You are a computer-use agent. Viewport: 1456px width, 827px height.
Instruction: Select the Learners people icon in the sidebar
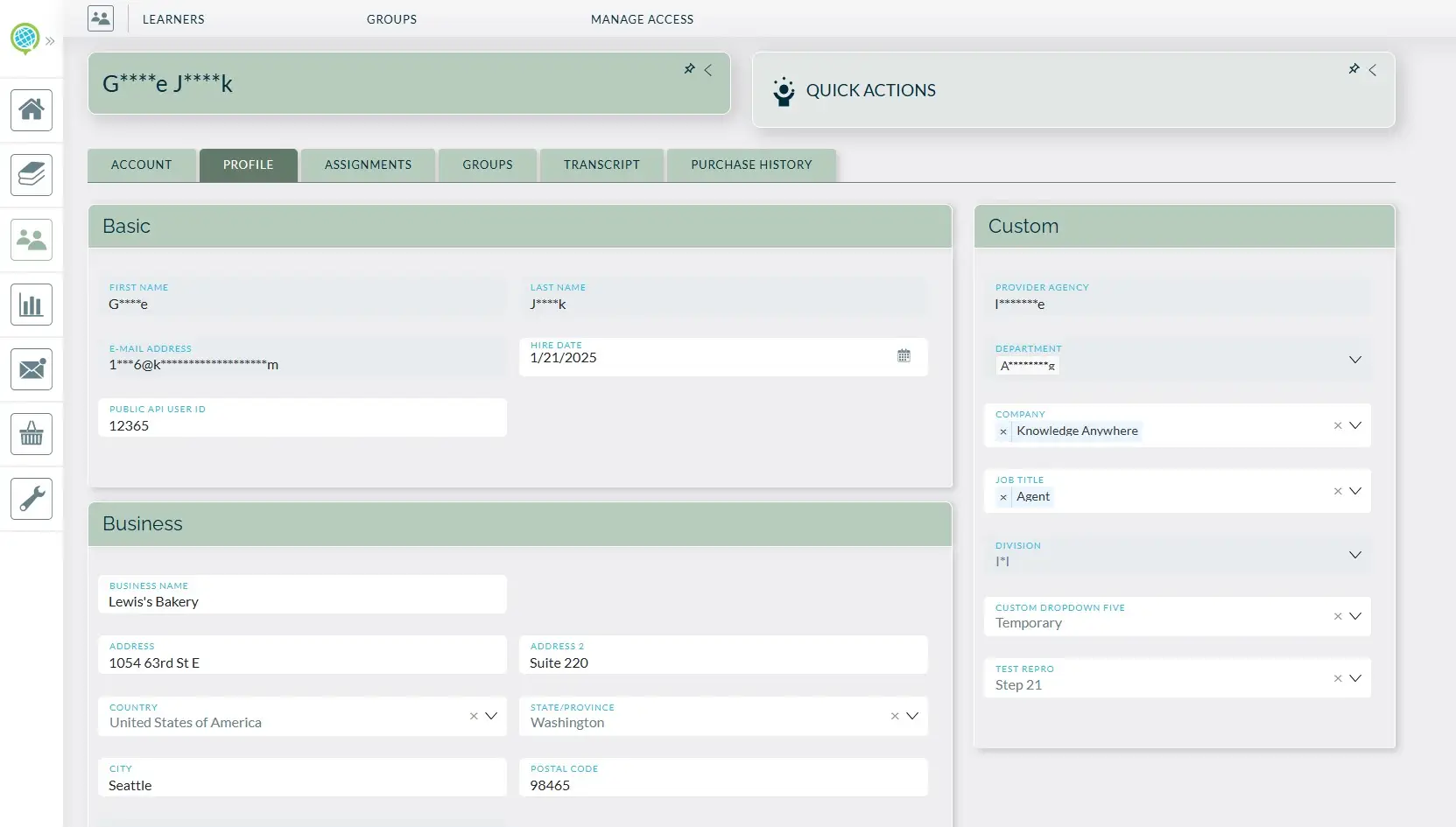(x=32, y=239)
